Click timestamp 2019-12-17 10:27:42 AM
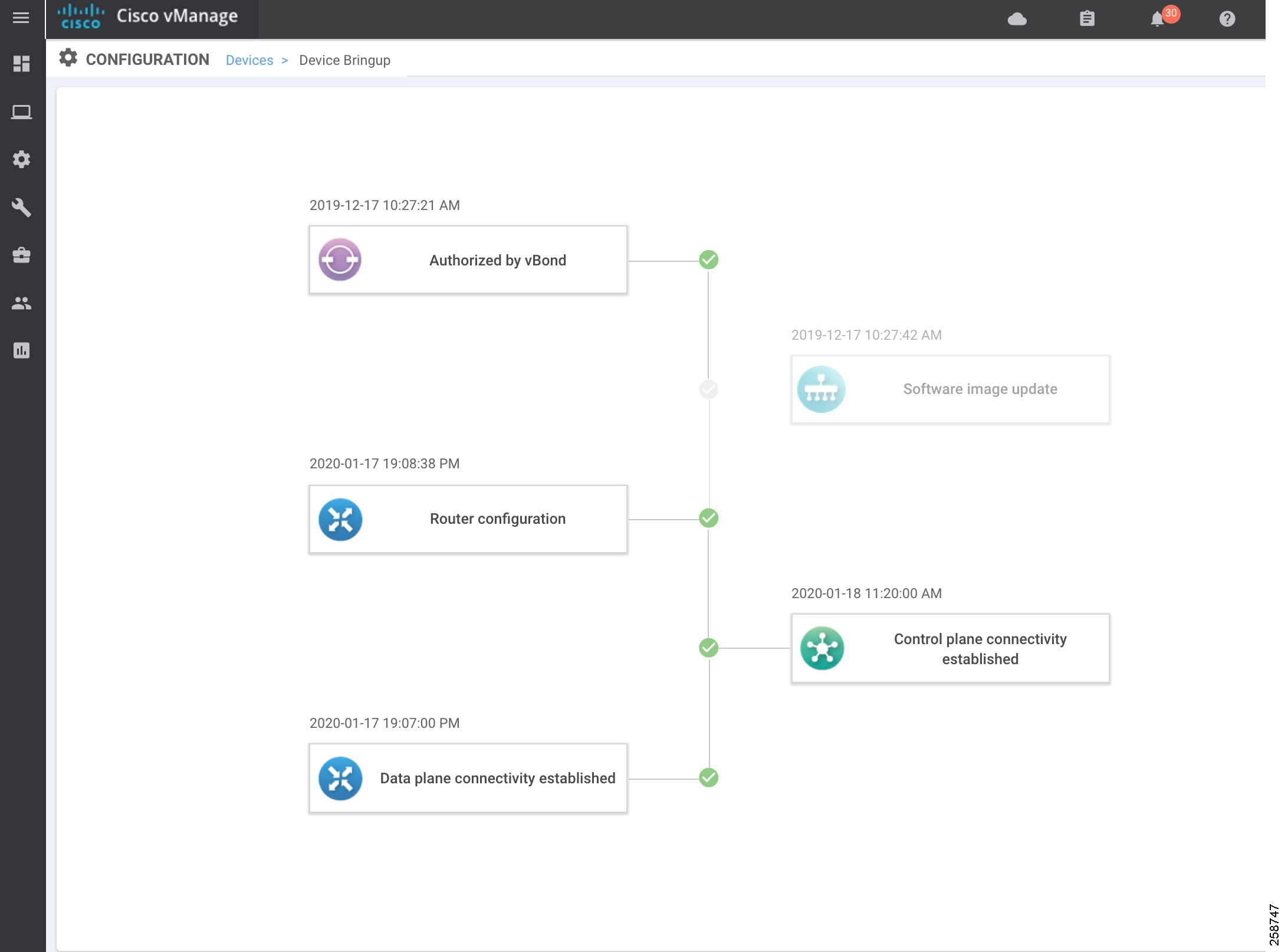 click(866, 335)
